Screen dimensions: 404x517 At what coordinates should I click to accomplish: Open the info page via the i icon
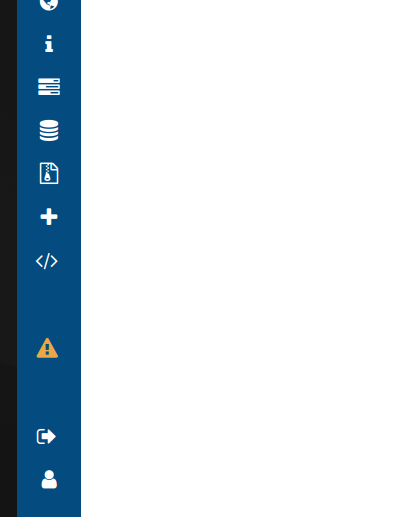coord(49,43)
